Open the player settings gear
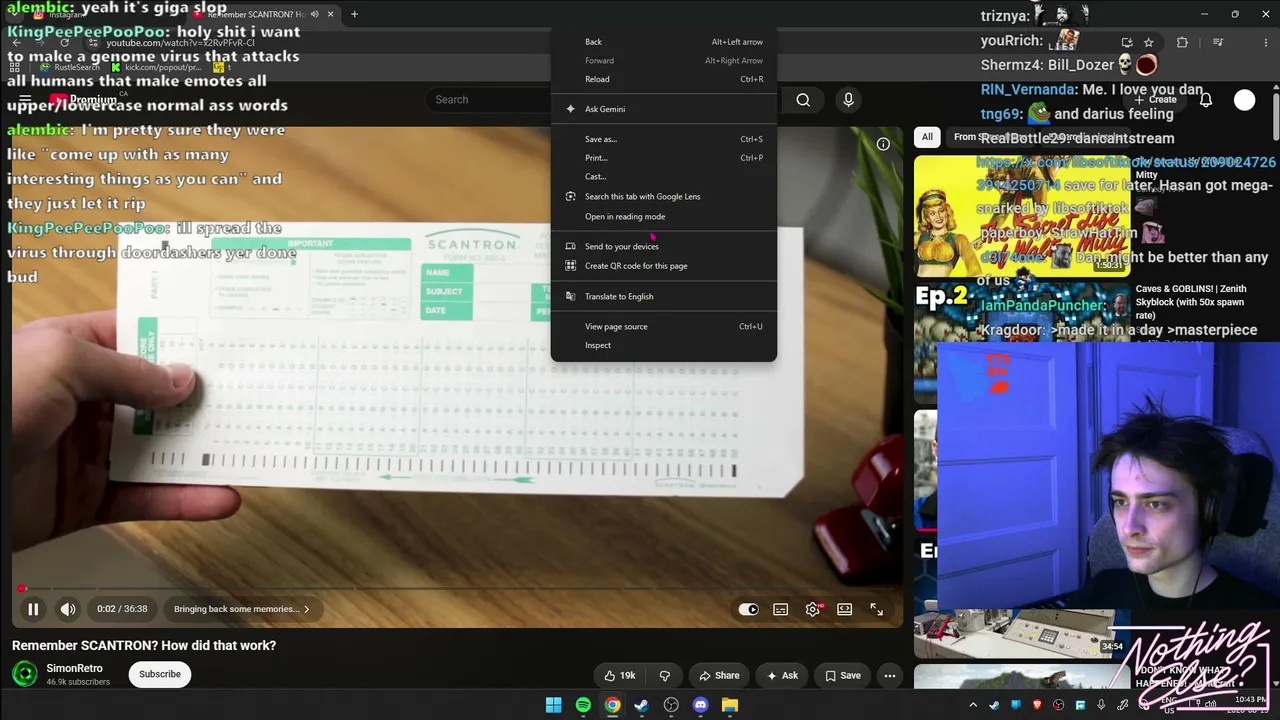Image resolution: width=1280 pixels, height=720 pixels. click(813, 609)
